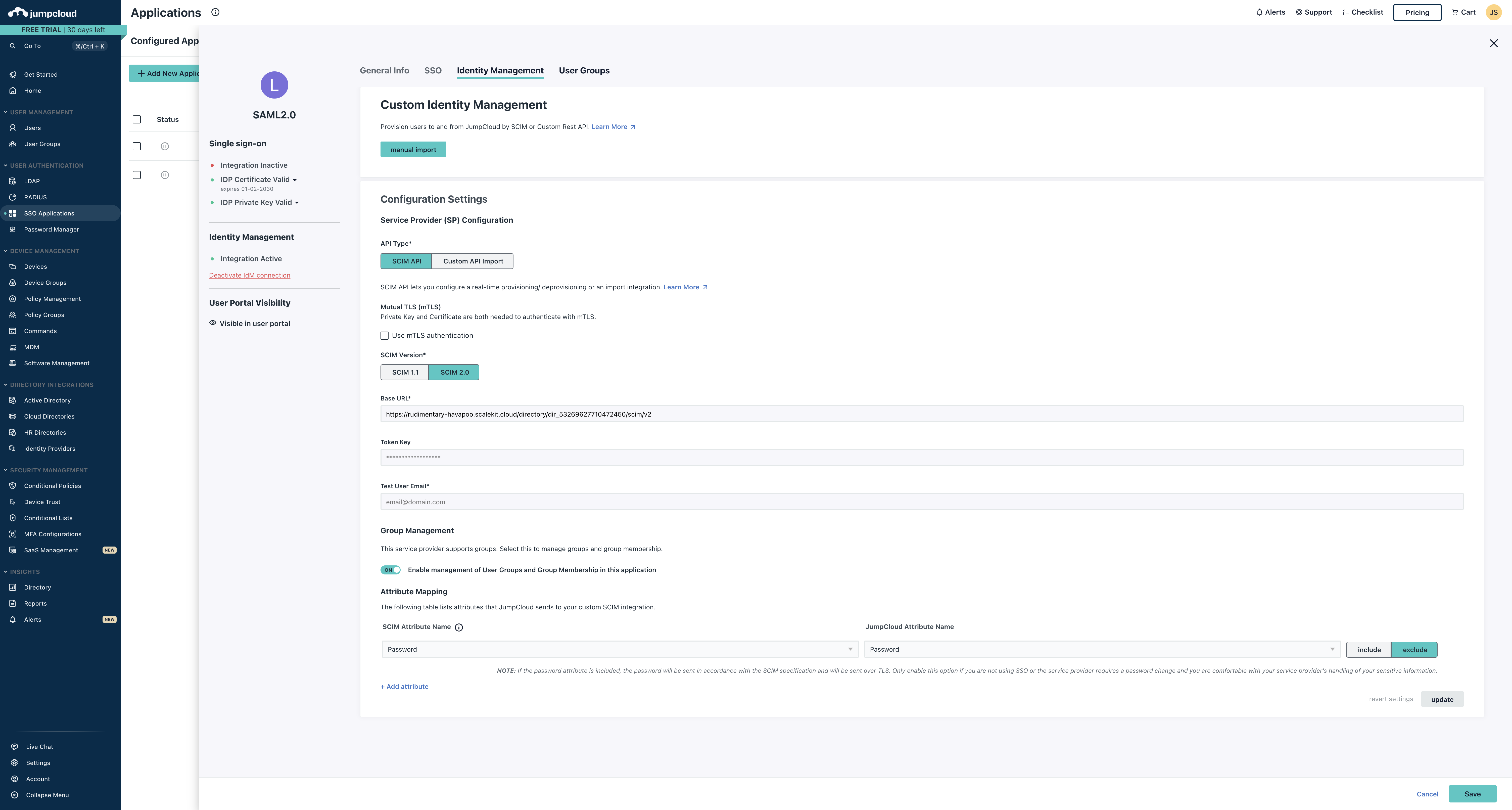The width and height of the screenshot is (1512, 810).
Task: Click Add attribute link
Action: click(x=404, y=687)
